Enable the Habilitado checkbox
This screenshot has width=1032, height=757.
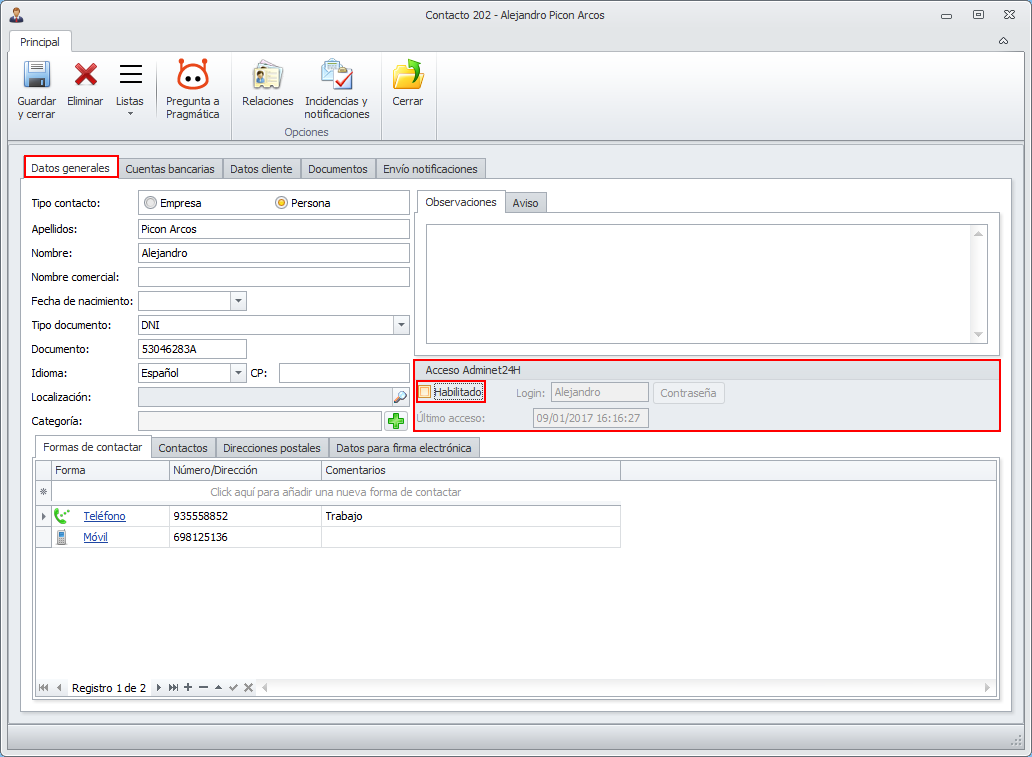click(x=425, y=392)
